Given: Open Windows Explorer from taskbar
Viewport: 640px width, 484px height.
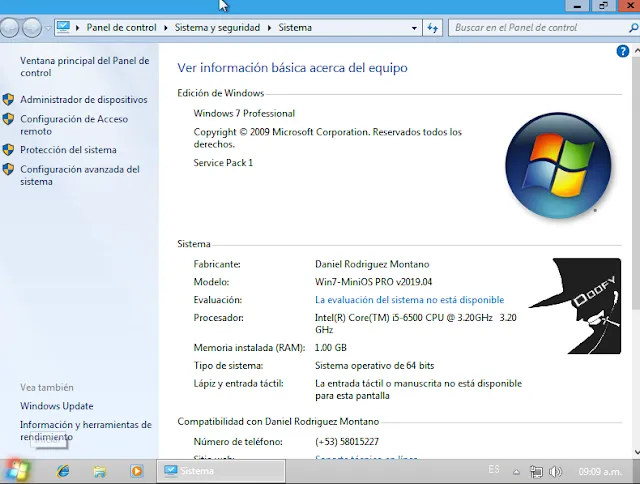Looking at the screenshot, I should click(99, 471).
